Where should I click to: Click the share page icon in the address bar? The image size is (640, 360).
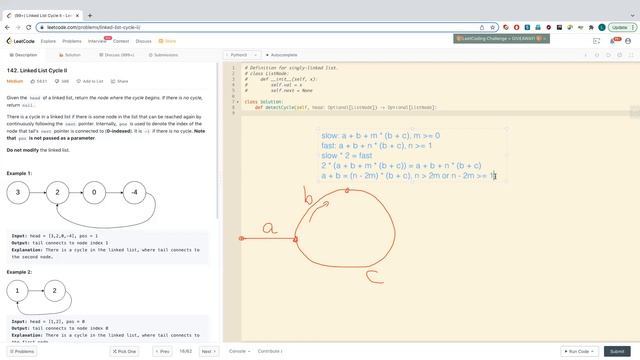482,27
